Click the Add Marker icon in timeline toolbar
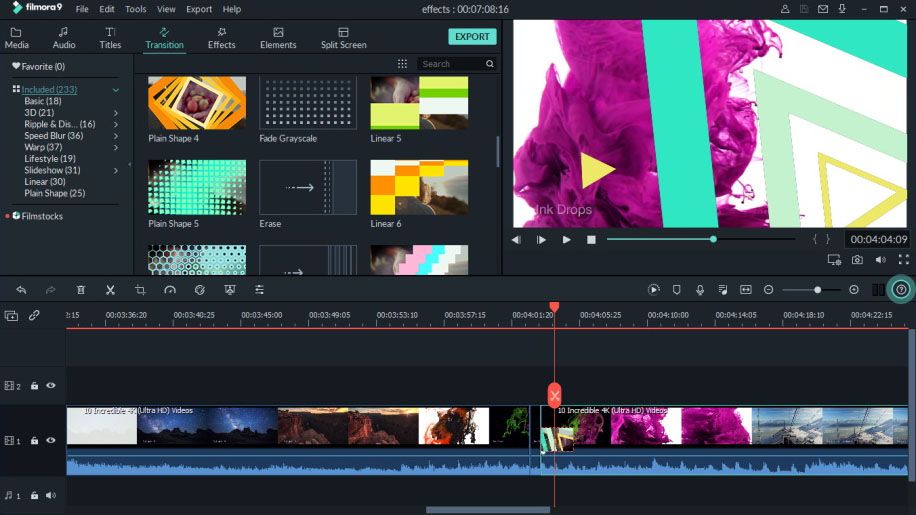 coord(677,290)
